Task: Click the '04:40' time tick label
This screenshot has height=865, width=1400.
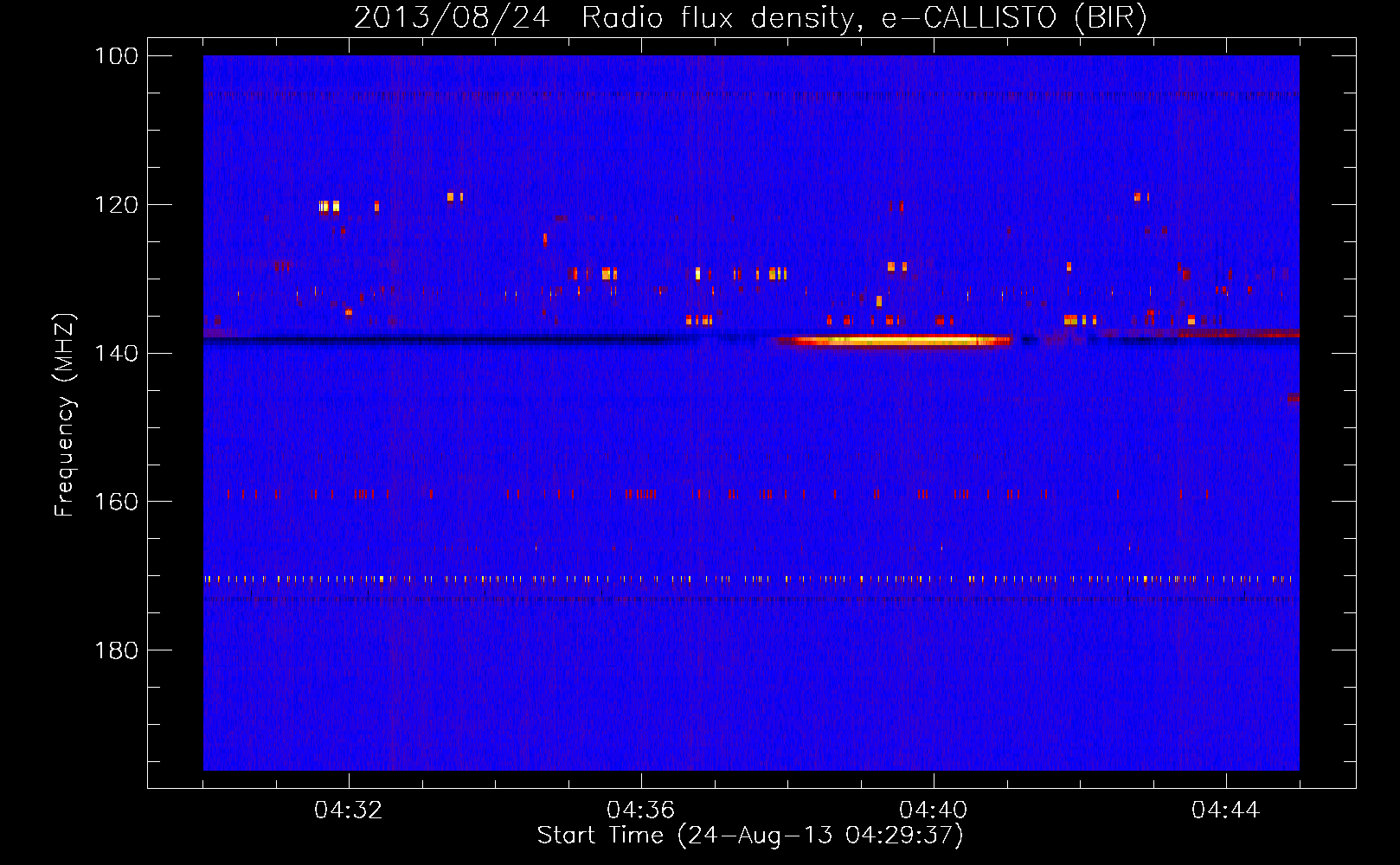Action: tap(934, 810)
